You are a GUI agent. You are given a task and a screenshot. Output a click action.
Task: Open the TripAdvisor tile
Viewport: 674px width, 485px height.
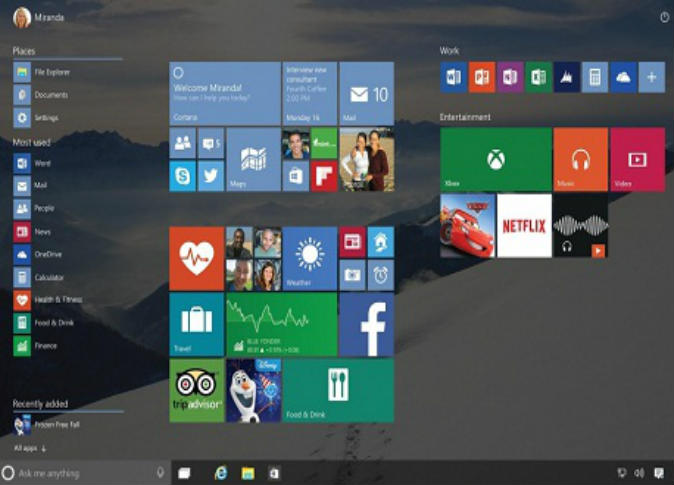(x=196, y=390)
